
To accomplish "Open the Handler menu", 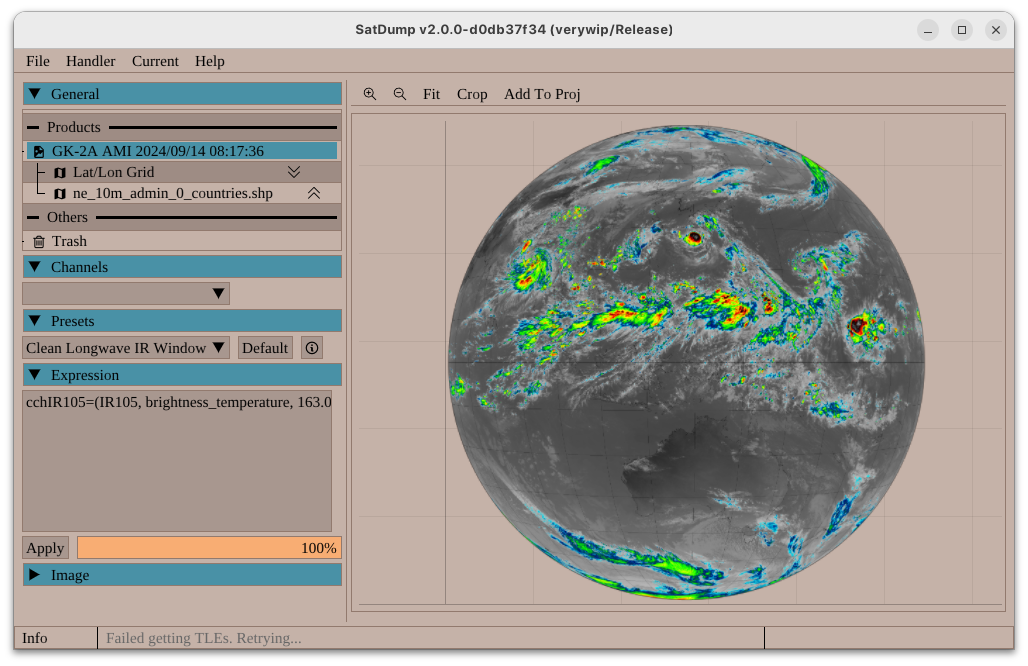I will click(90, 61).
